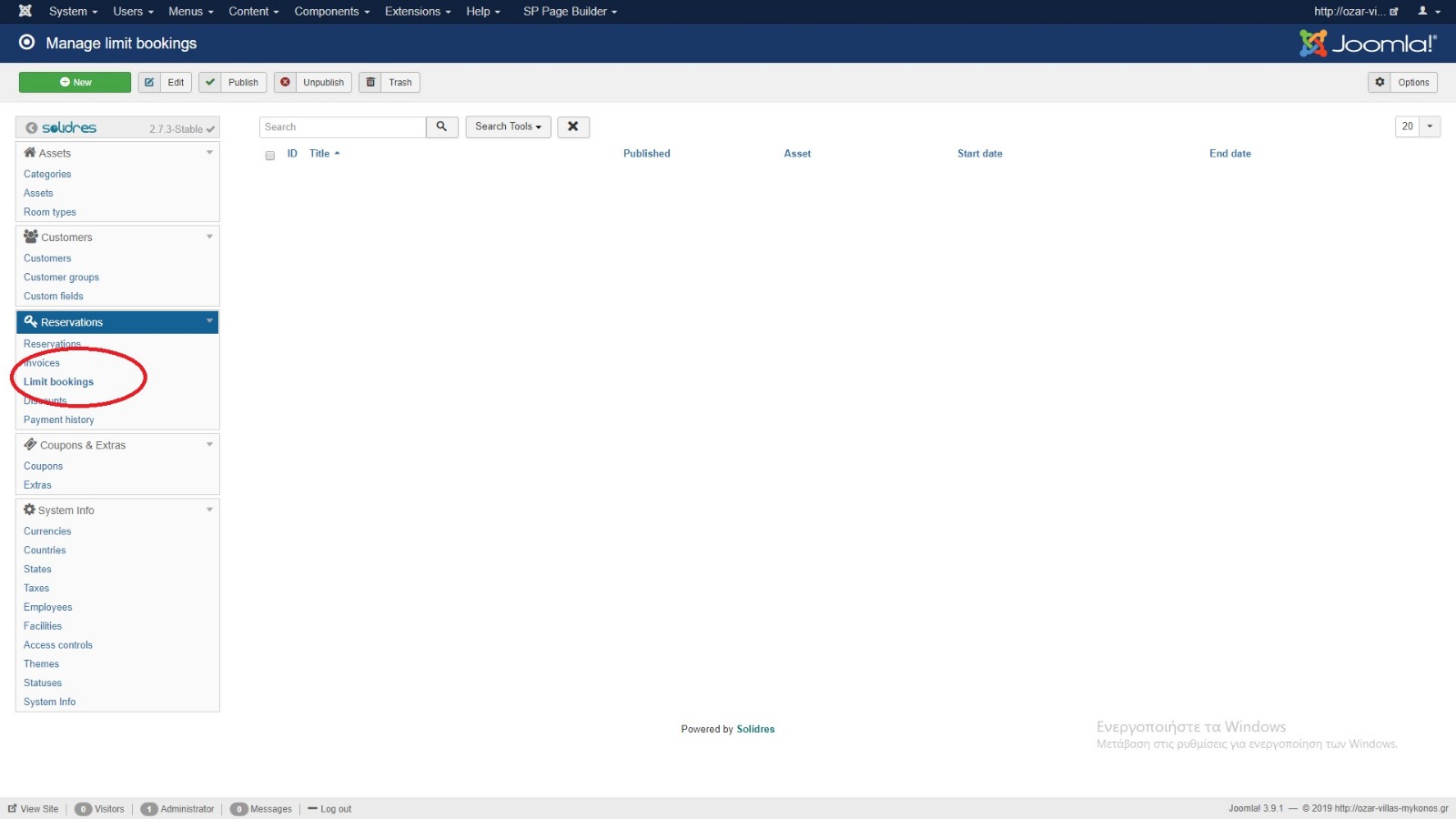Open the Extensions menu
Image resolution: width=1456 pixels, height=819 pixels.
point(417,12)
